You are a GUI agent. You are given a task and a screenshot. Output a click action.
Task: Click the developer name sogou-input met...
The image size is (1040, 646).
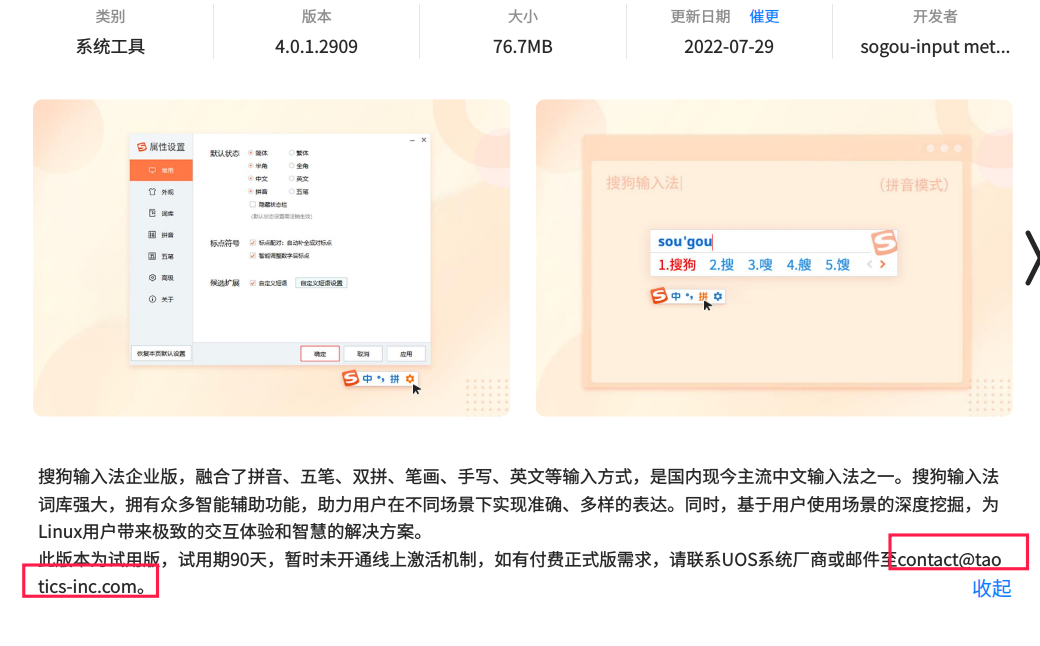pos(935,46)
